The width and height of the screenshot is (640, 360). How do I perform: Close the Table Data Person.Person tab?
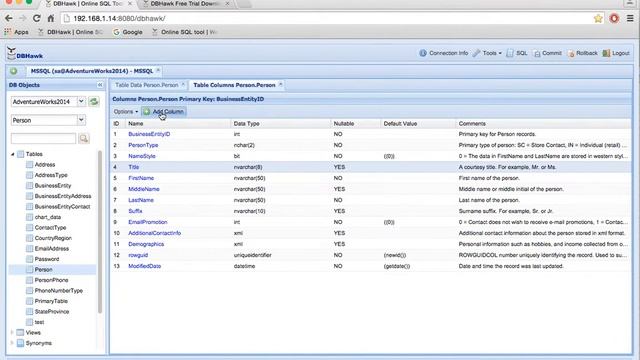coord(183,85)
